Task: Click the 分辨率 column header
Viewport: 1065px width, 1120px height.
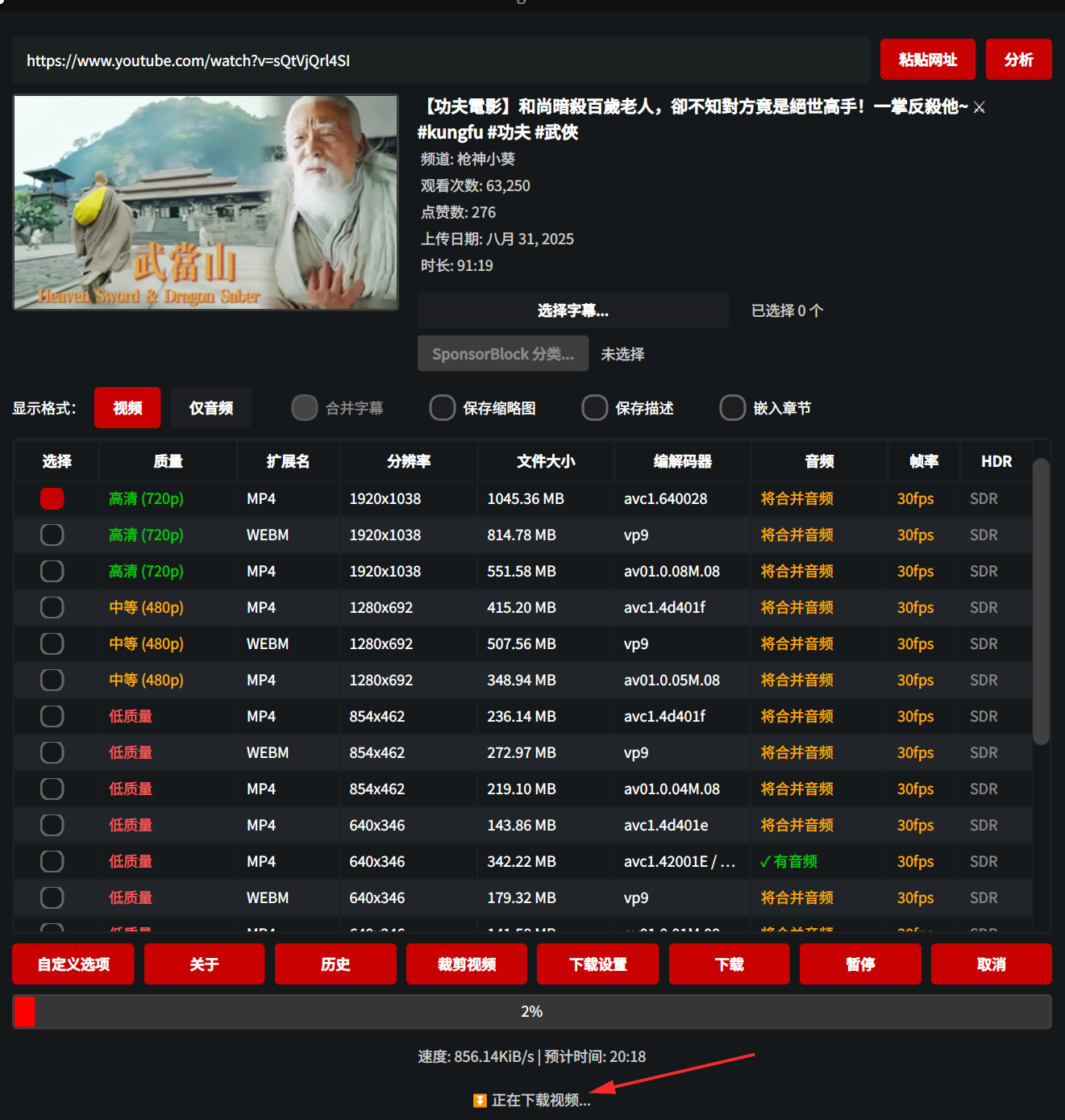Action: (x=409, y=461)
